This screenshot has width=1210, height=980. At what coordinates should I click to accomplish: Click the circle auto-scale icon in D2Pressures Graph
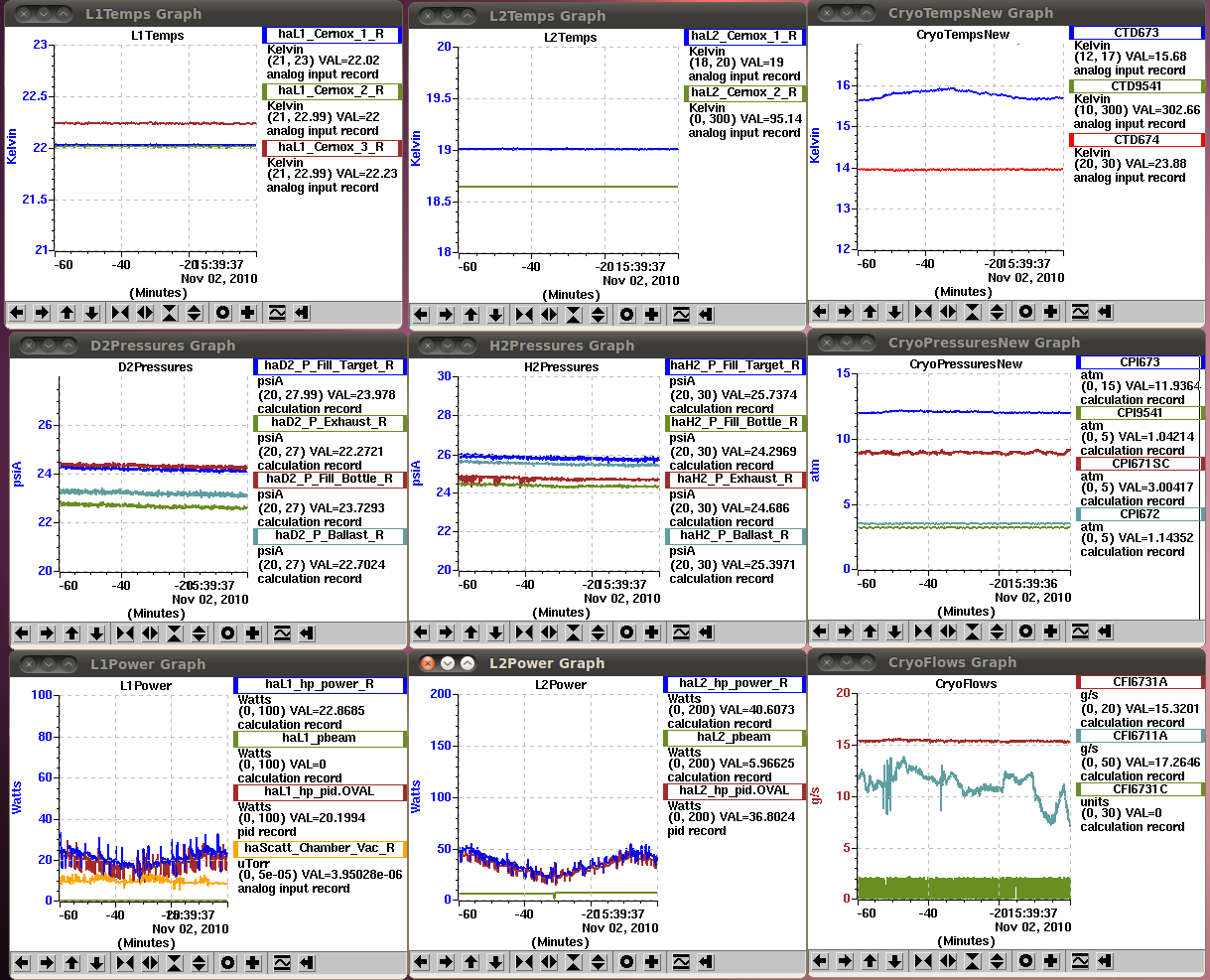(x=228, y=633)
